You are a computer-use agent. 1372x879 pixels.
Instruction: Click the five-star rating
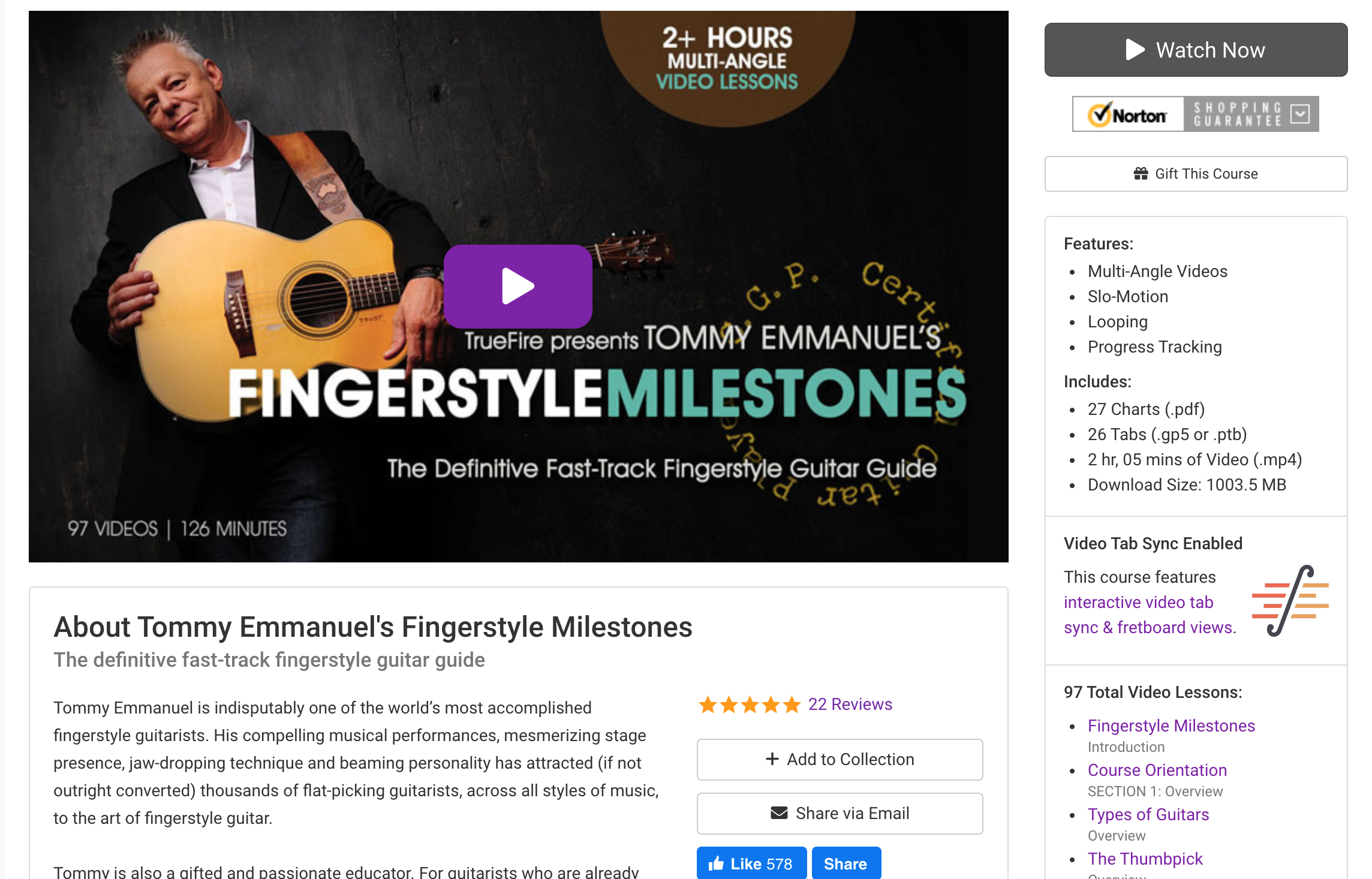pos(750,705)
